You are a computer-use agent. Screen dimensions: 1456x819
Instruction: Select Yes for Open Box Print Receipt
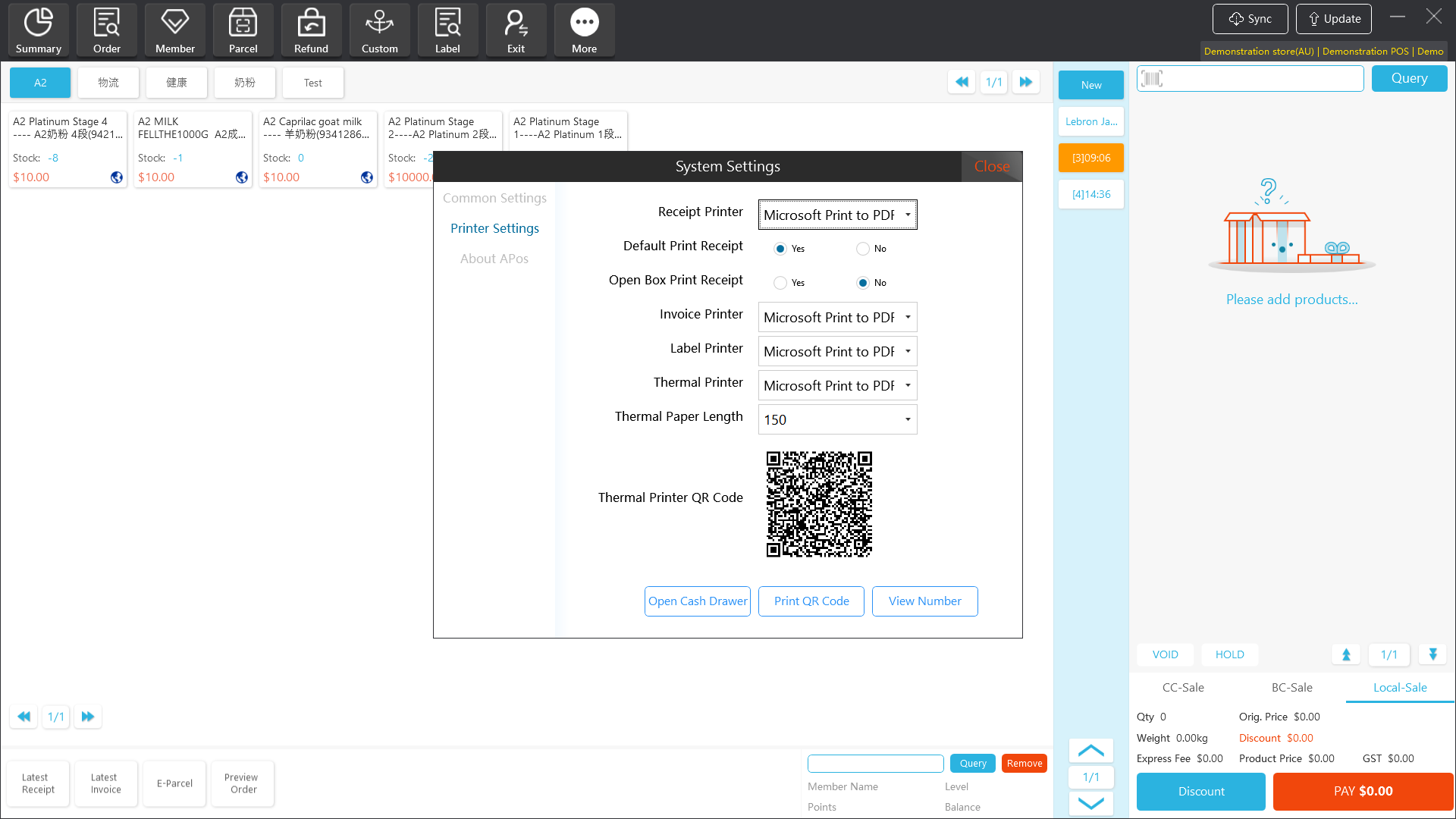tap(780, 283)
